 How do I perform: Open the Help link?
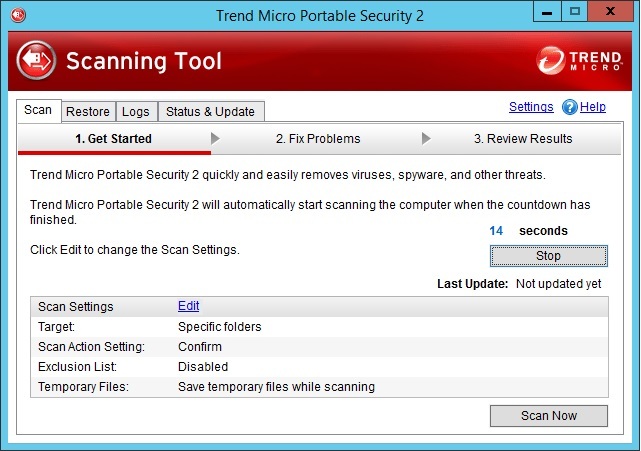593,107
